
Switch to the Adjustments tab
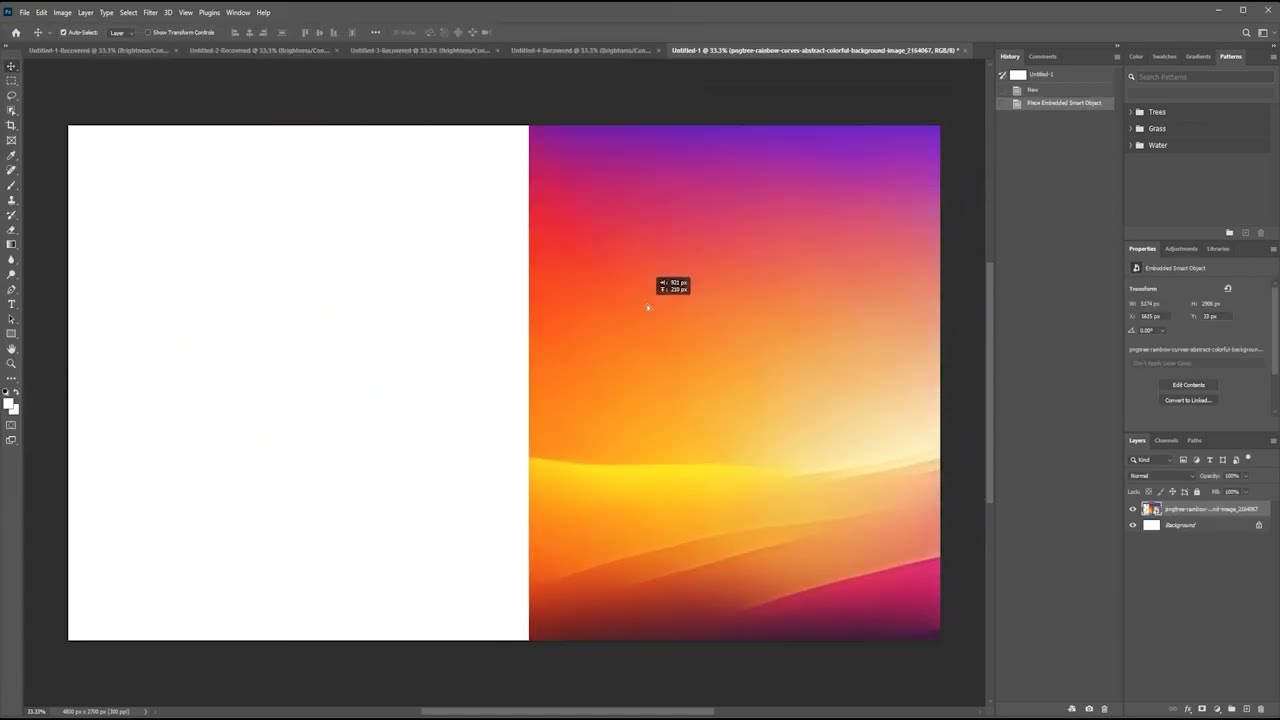(1181, 249)
